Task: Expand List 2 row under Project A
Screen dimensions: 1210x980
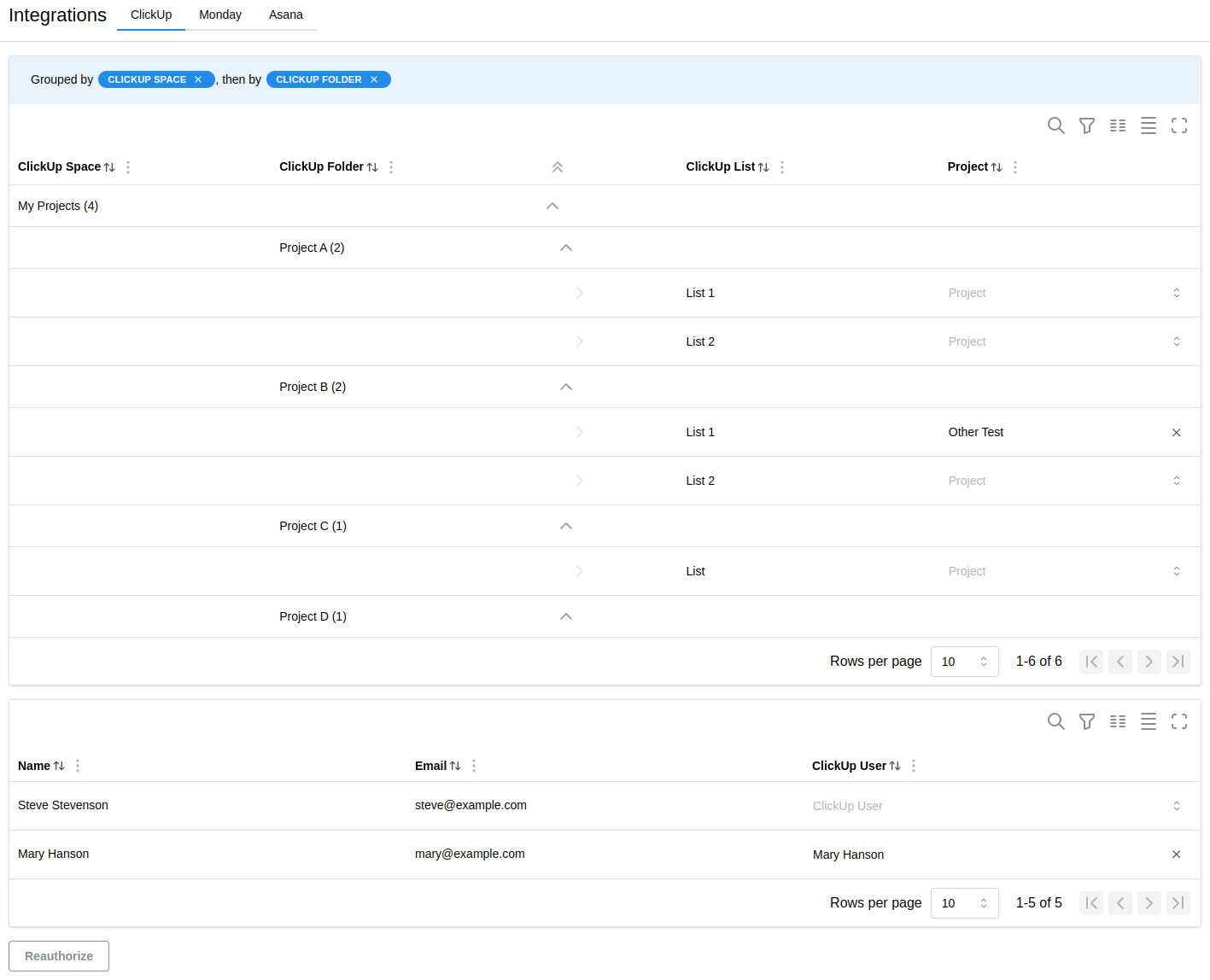Action: (580, 341)
